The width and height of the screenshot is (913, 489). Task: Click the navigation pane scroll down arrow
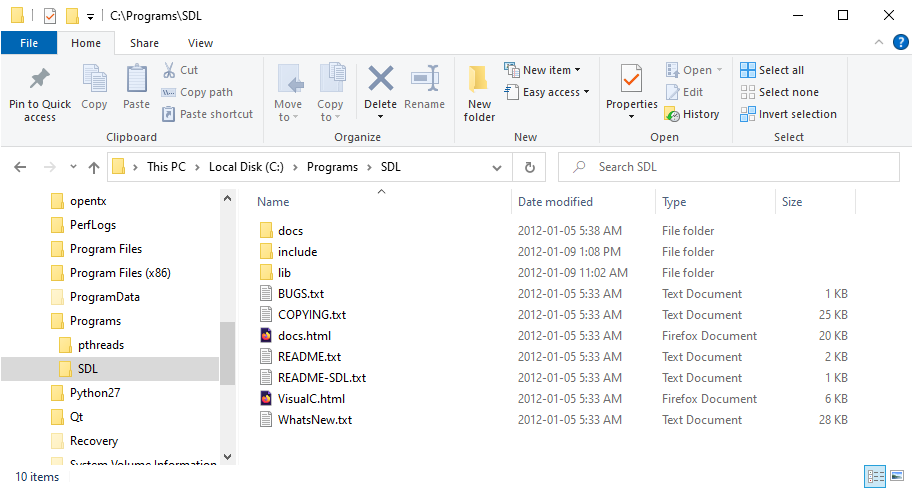228,457
